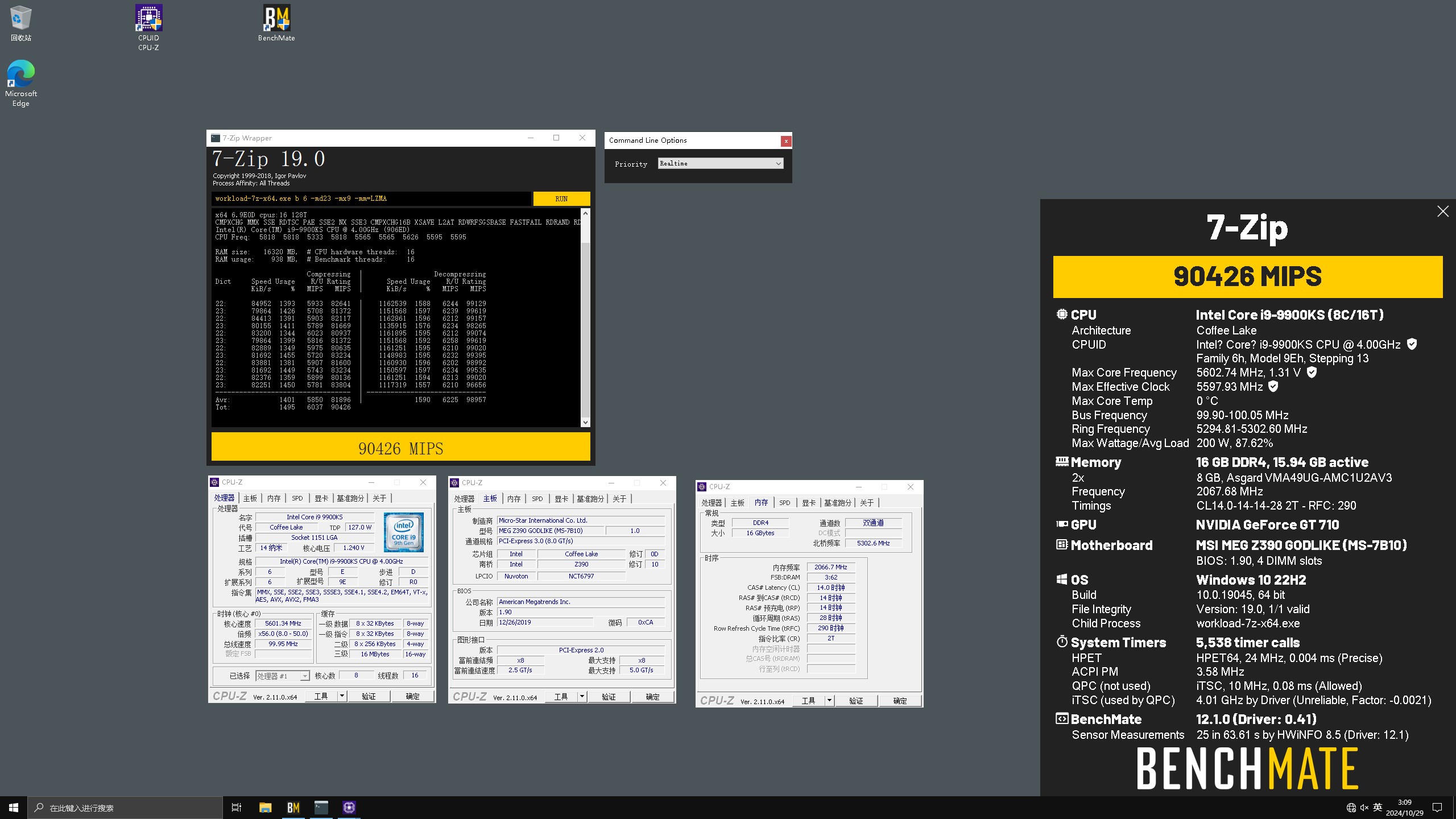Click the yellow RUN button
The width and height of the screenshot is (1456, 819).
click(x=561, y=198)
